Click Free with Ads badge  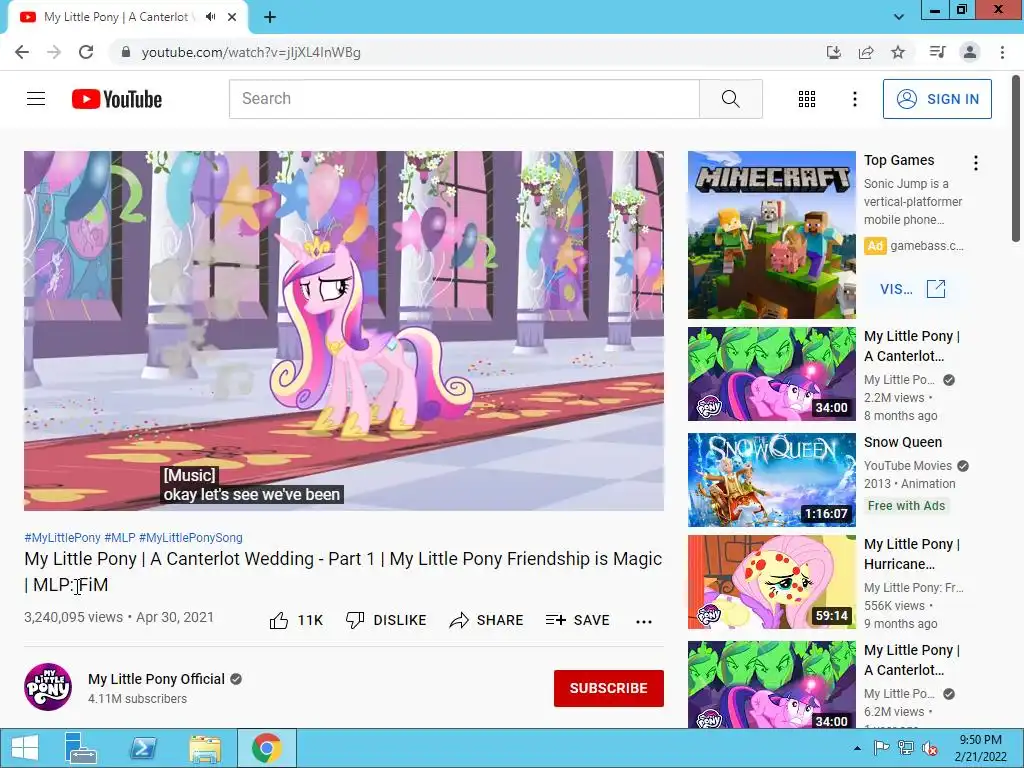pyautogui.click(x=906, y=505)
